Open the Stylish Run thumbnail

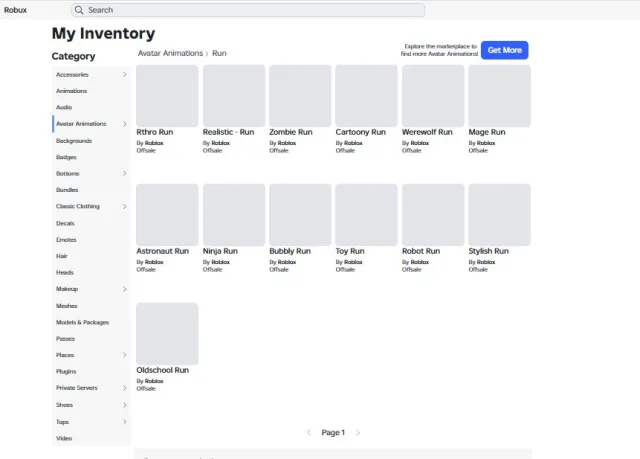500,215
